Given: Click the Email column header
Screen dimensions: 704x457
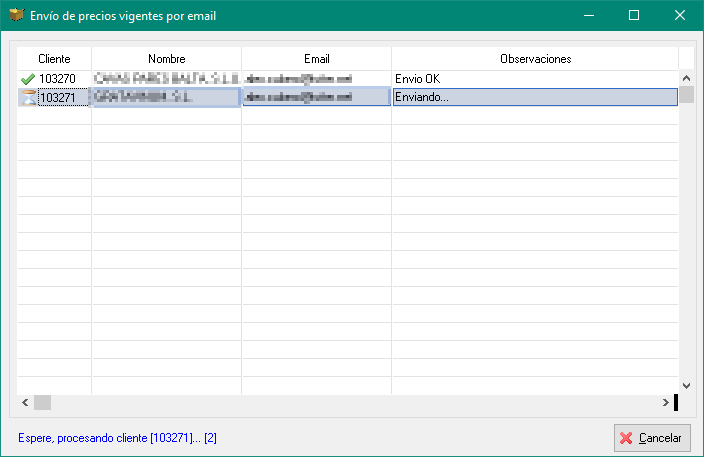Looking at the screenshot, I should [316, 59].
